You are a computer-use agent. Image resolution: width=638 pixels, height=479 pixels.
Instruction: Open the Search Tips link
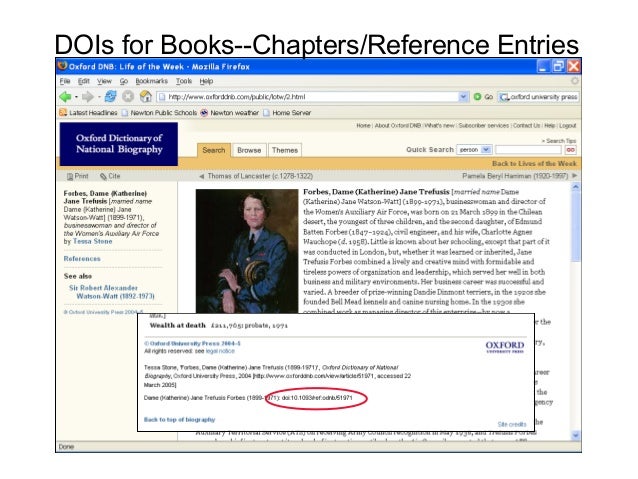pos(559,141)
